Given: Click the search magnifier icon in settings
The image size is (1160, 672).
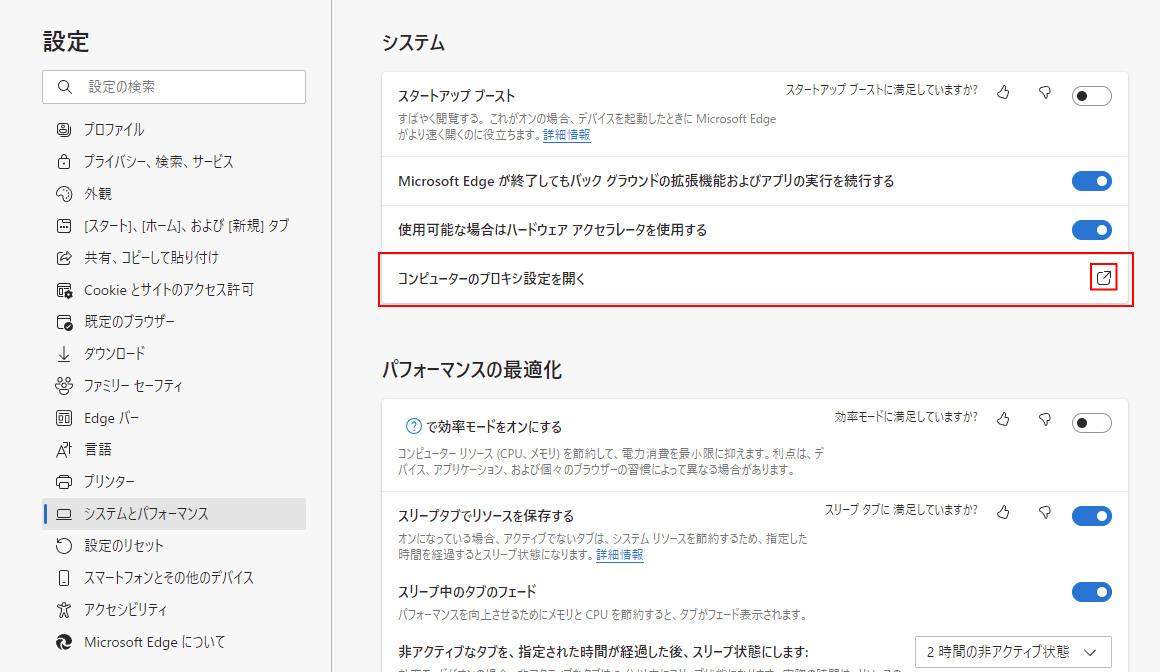Looking at the screenshot, I should pos(65,87).
